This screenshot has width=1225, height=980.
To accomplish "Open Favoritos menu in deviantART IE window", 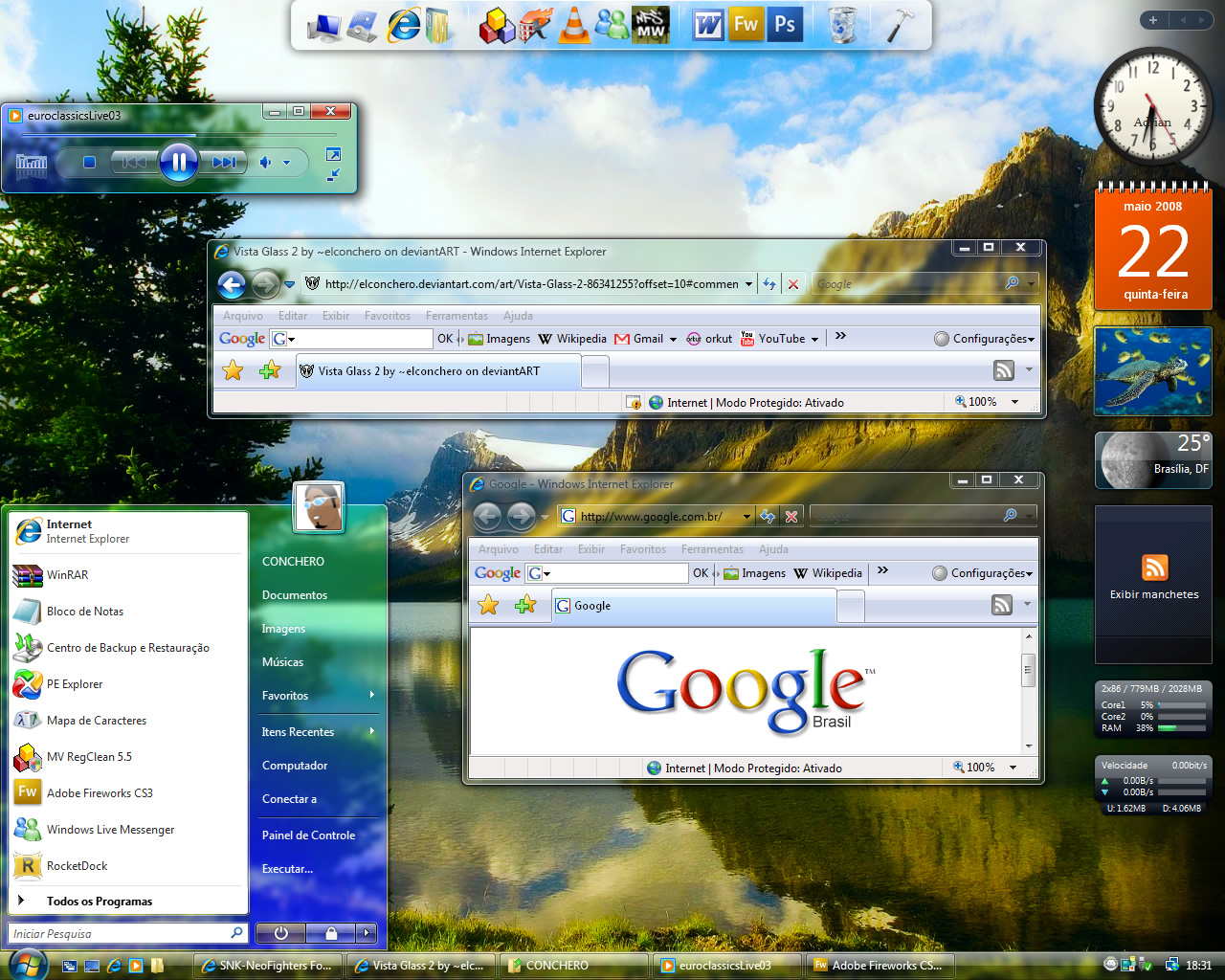I will (x=387, y=316).
